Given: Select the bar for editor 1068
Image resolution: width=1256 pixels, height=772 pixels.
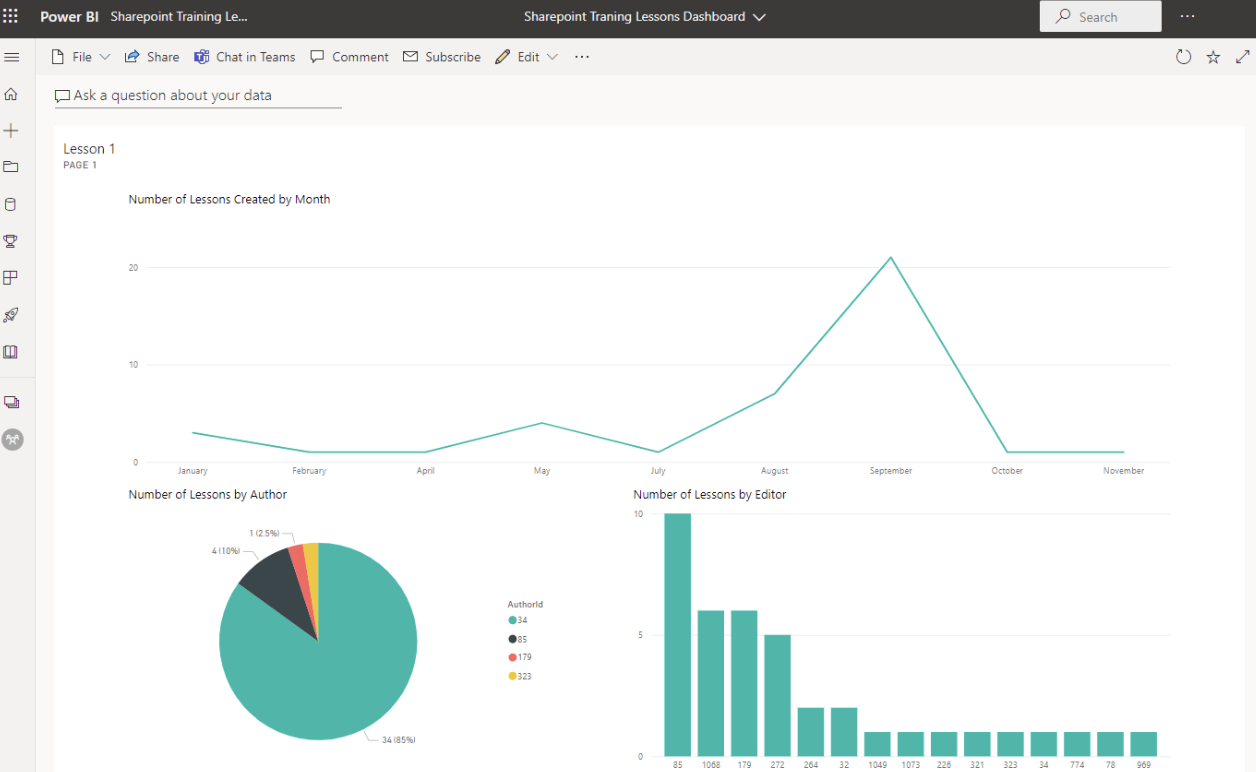Looking at the screenshot, I should pyautogui.click(x=711, y=683).
